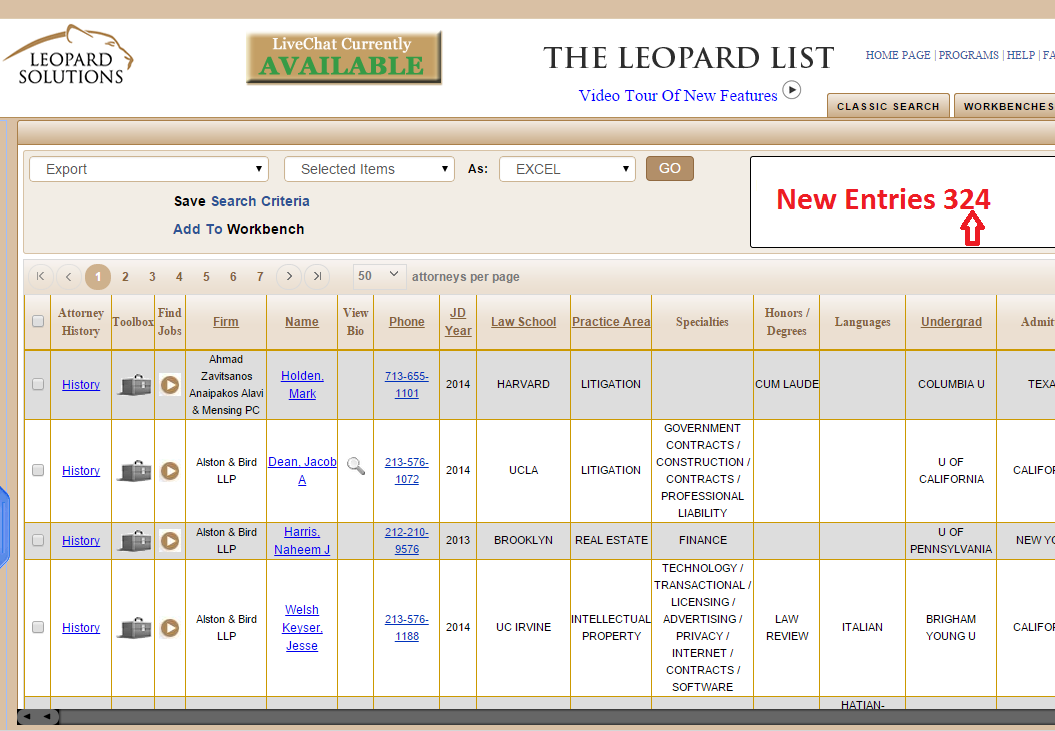Click Add To Workbench link

[x=238, y=229]
